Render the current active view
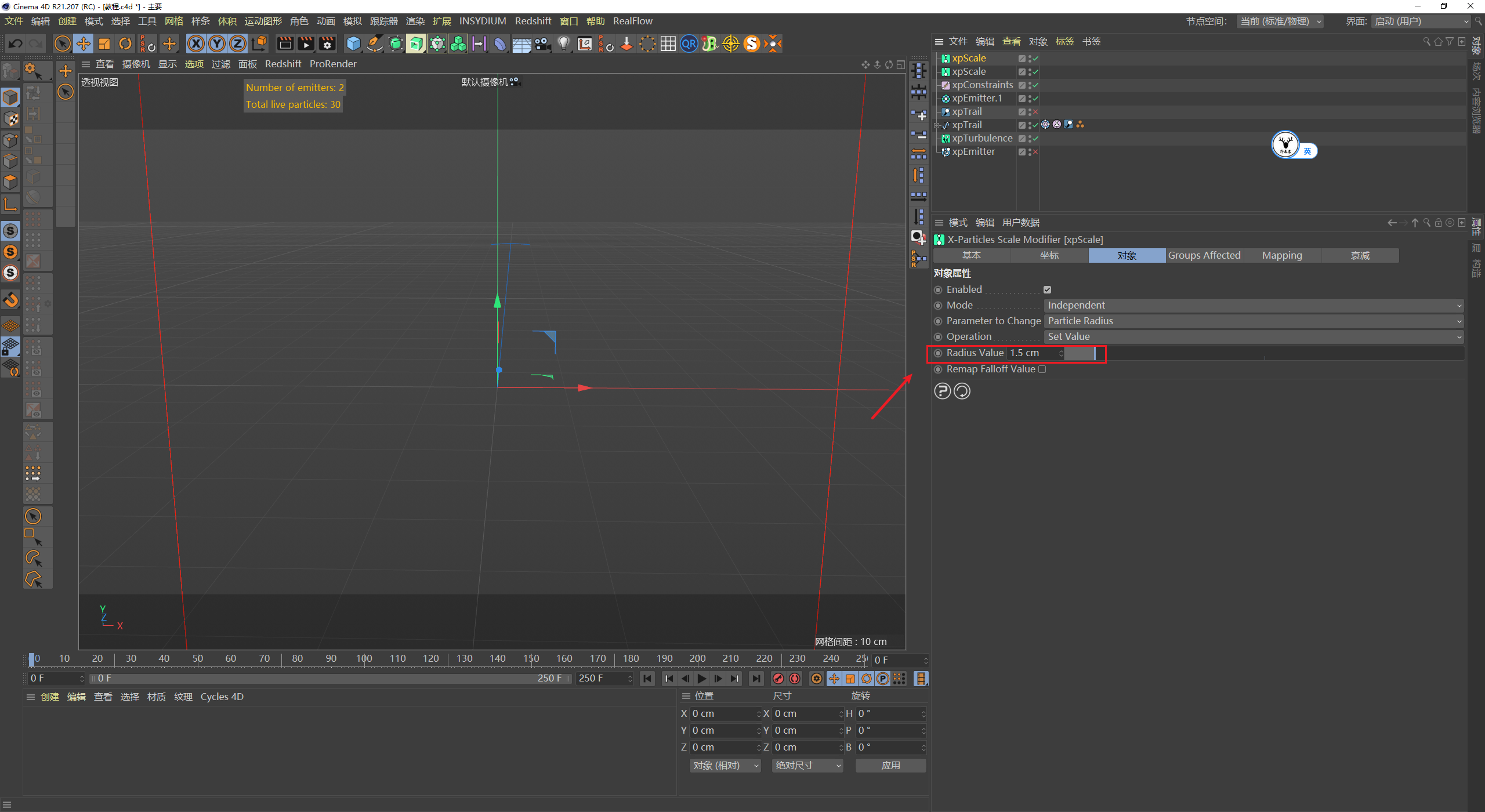 tap(285, 43)
